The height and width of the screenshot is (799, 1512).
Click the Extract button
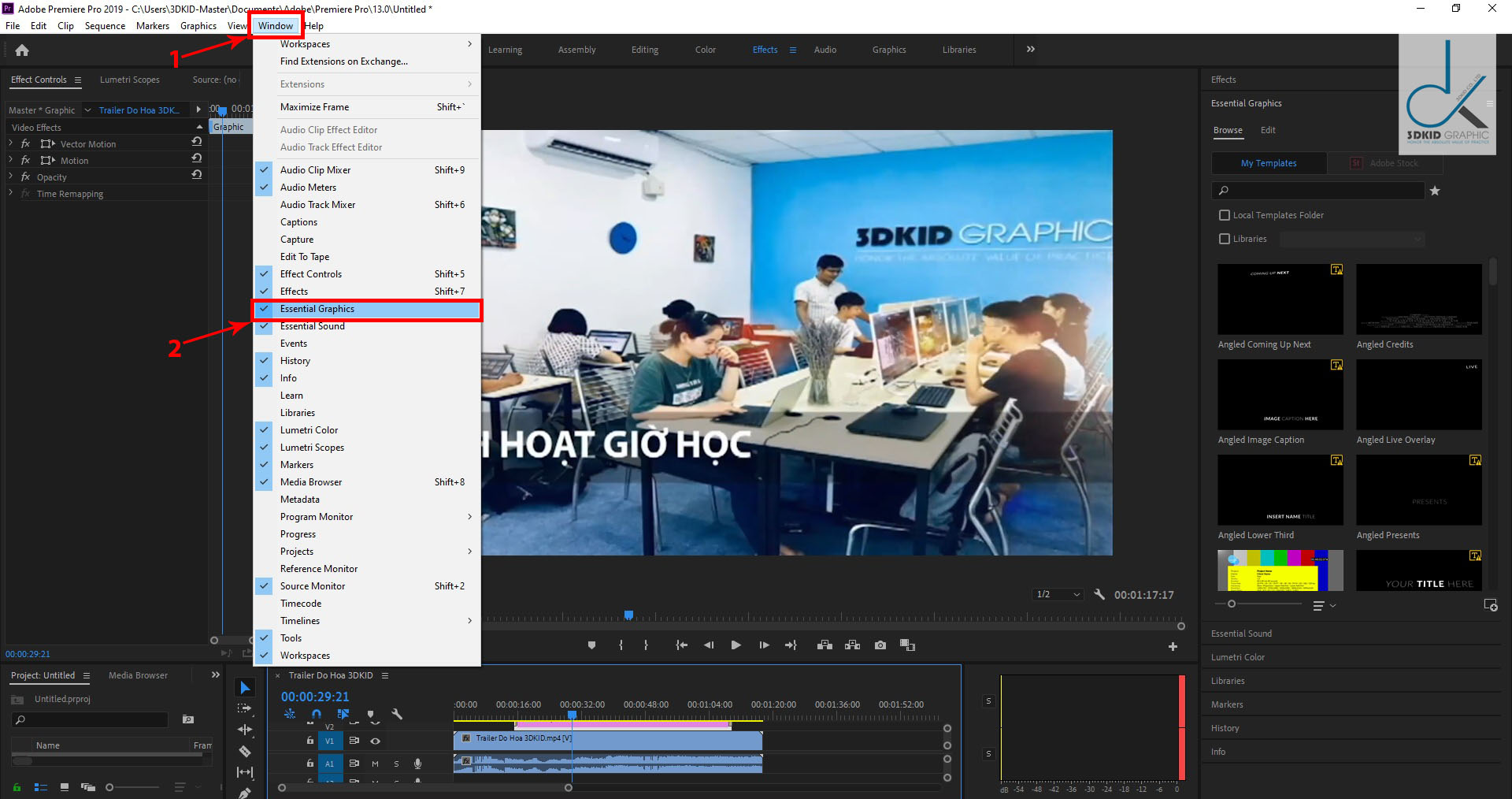[x=852, y=645]
